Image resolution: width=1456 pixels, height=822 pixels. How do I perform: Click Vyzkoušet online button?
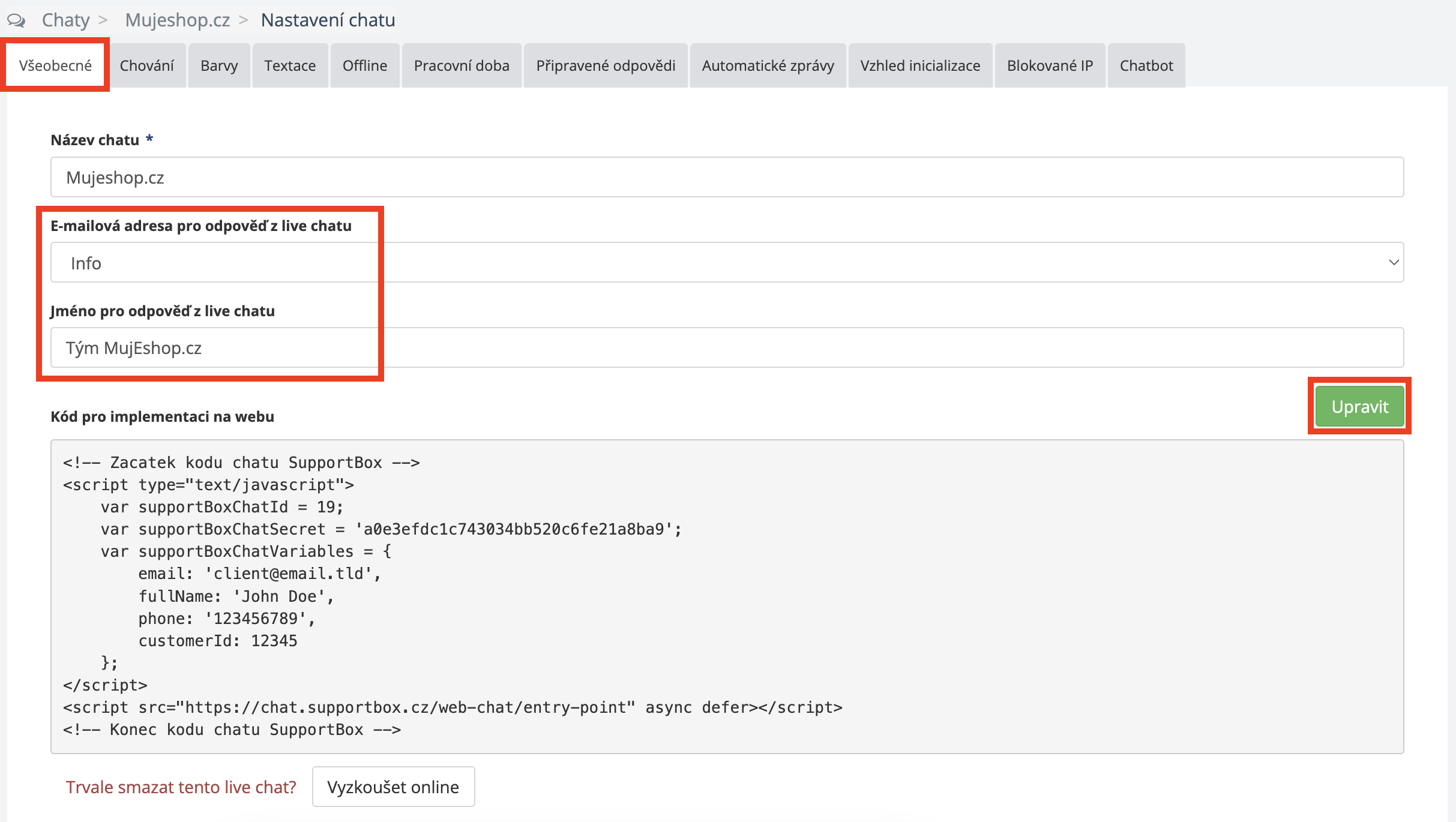(393, 787)
